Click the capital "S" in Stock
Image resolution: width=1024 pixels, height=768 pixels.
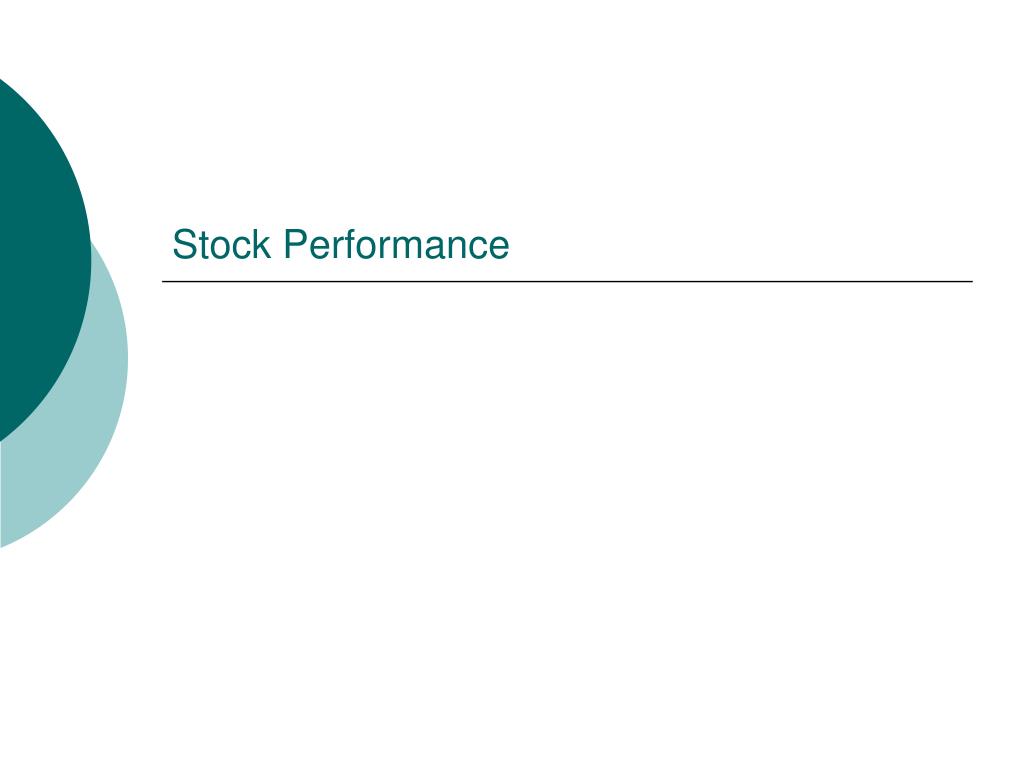184,244
